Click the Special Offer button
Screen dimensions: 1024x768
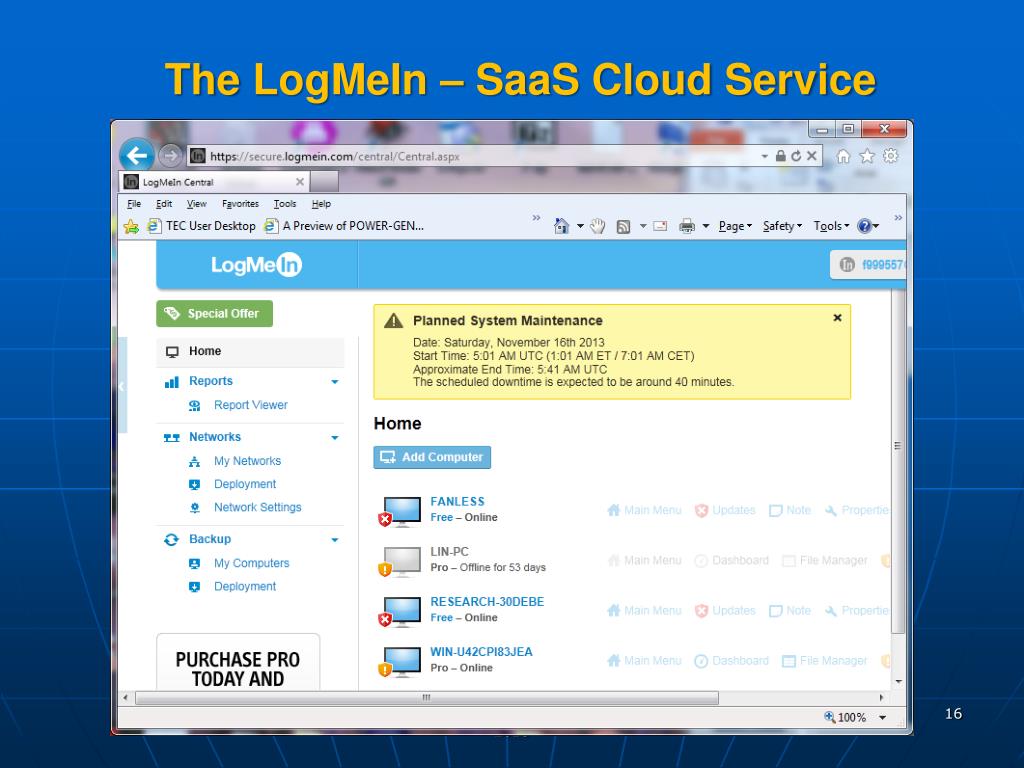tap(214, 313)
